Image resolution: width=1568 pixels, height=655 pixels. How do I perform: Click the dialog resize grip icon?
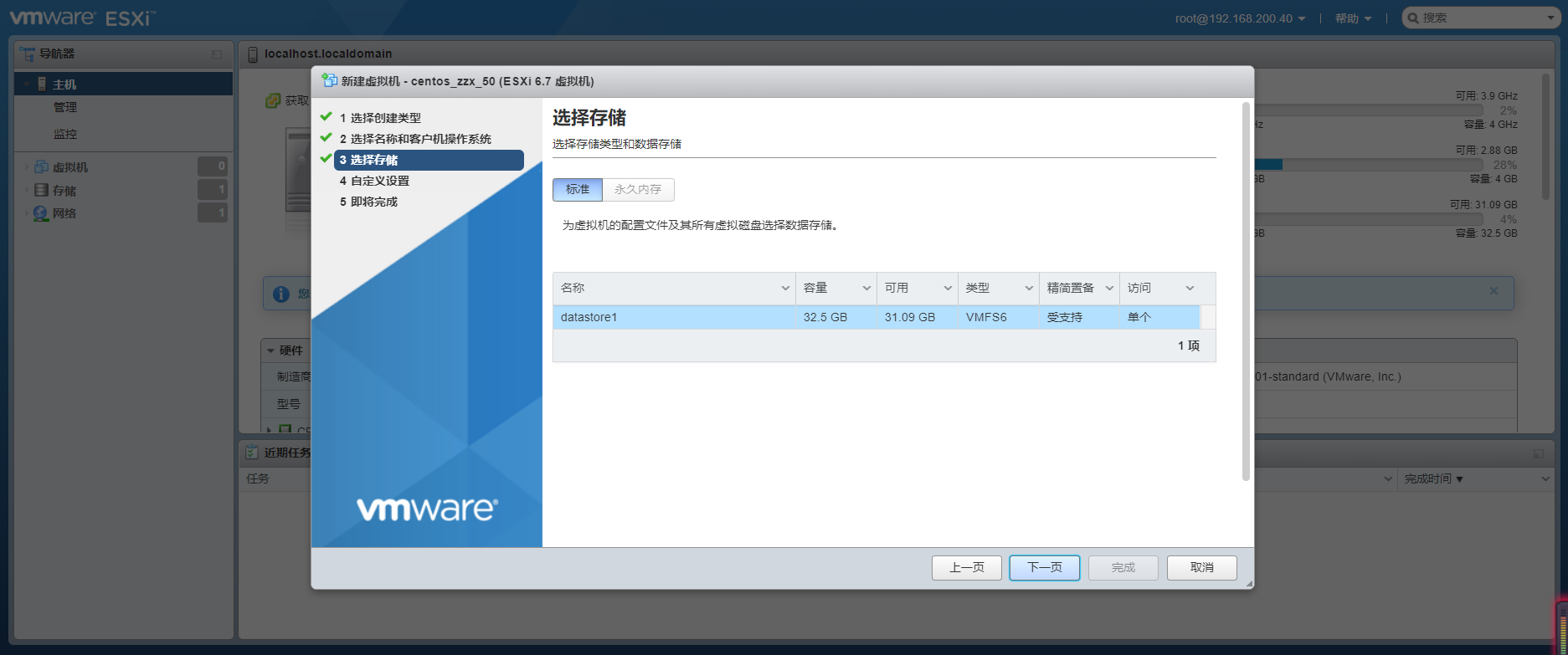1249,584
